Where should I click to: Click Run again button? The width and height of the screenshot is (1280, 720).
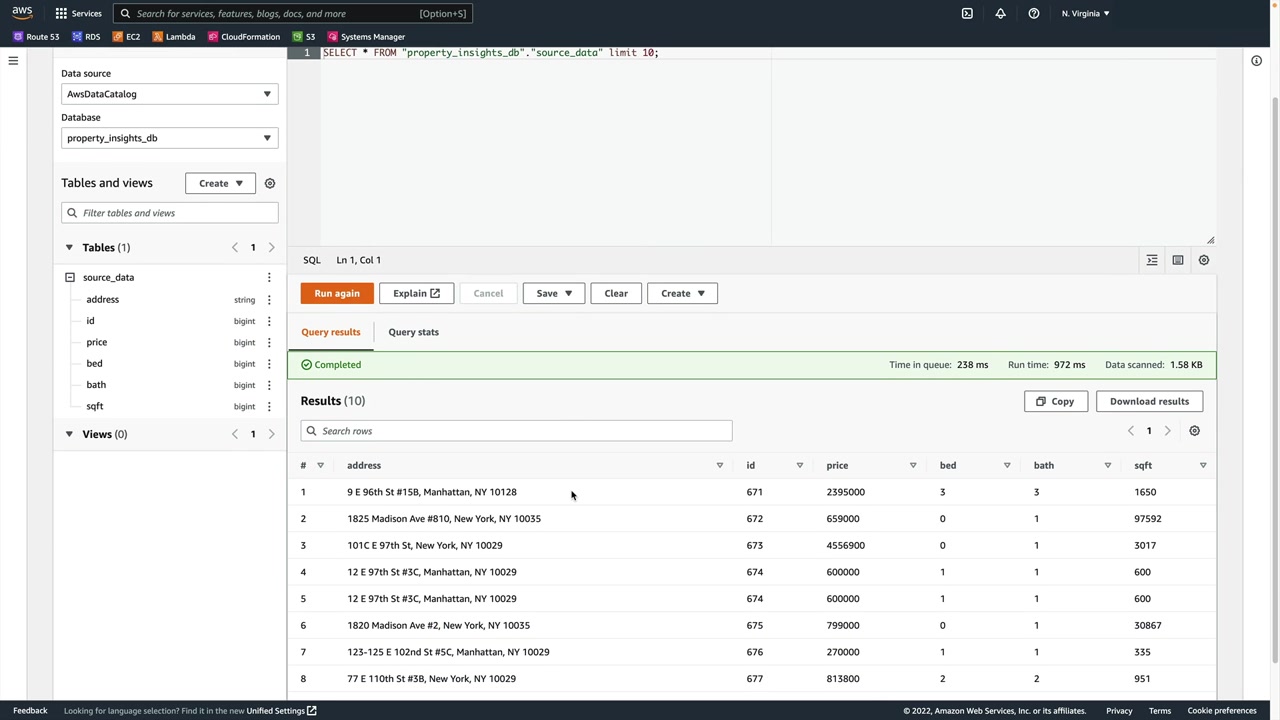[x=336, y=293]
